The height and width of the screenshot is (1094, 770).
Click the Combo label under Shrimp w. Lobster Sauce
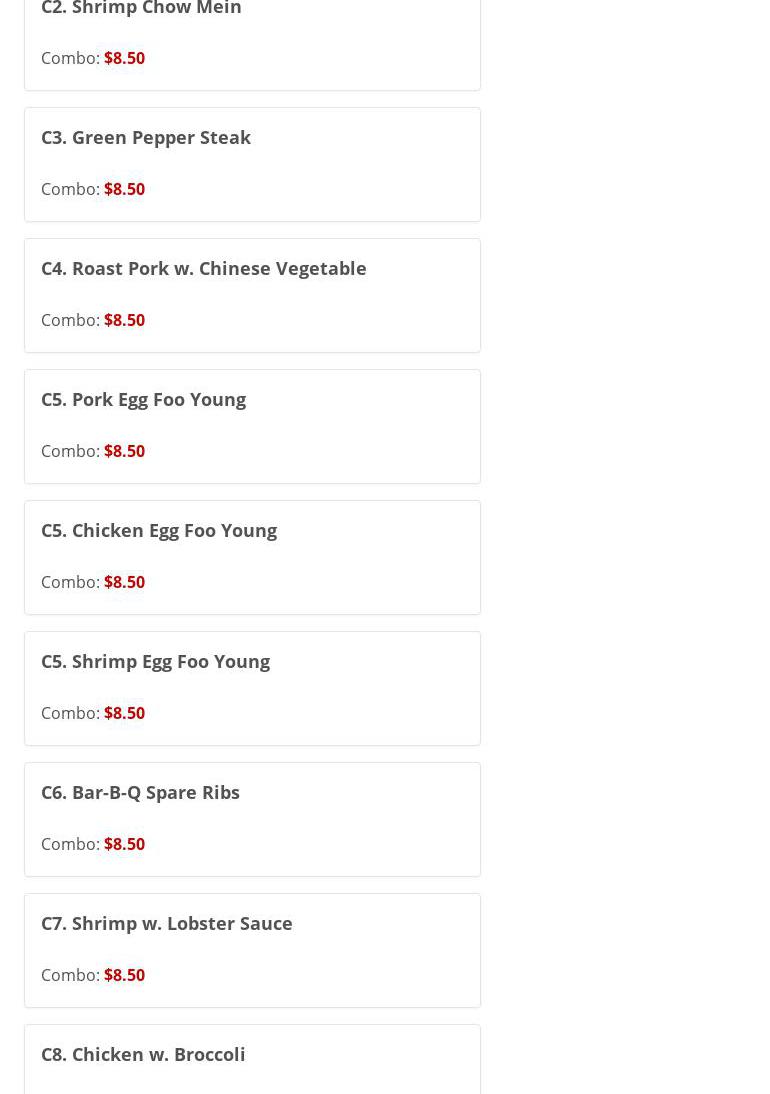click(x=70, y=975)
